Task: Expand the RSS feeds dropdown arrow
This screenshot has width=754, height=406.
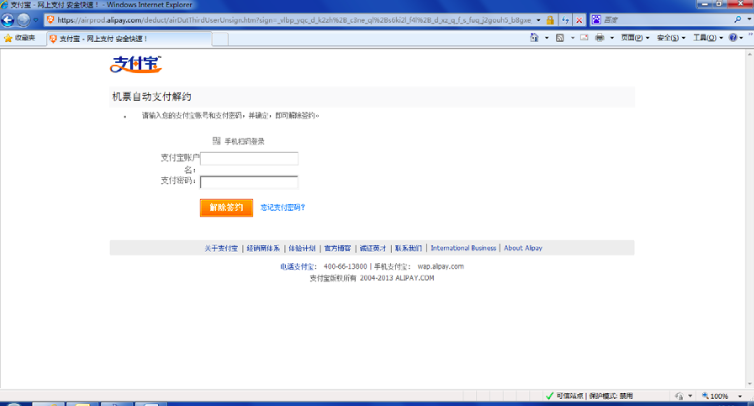Action: [x=572, y=38]
